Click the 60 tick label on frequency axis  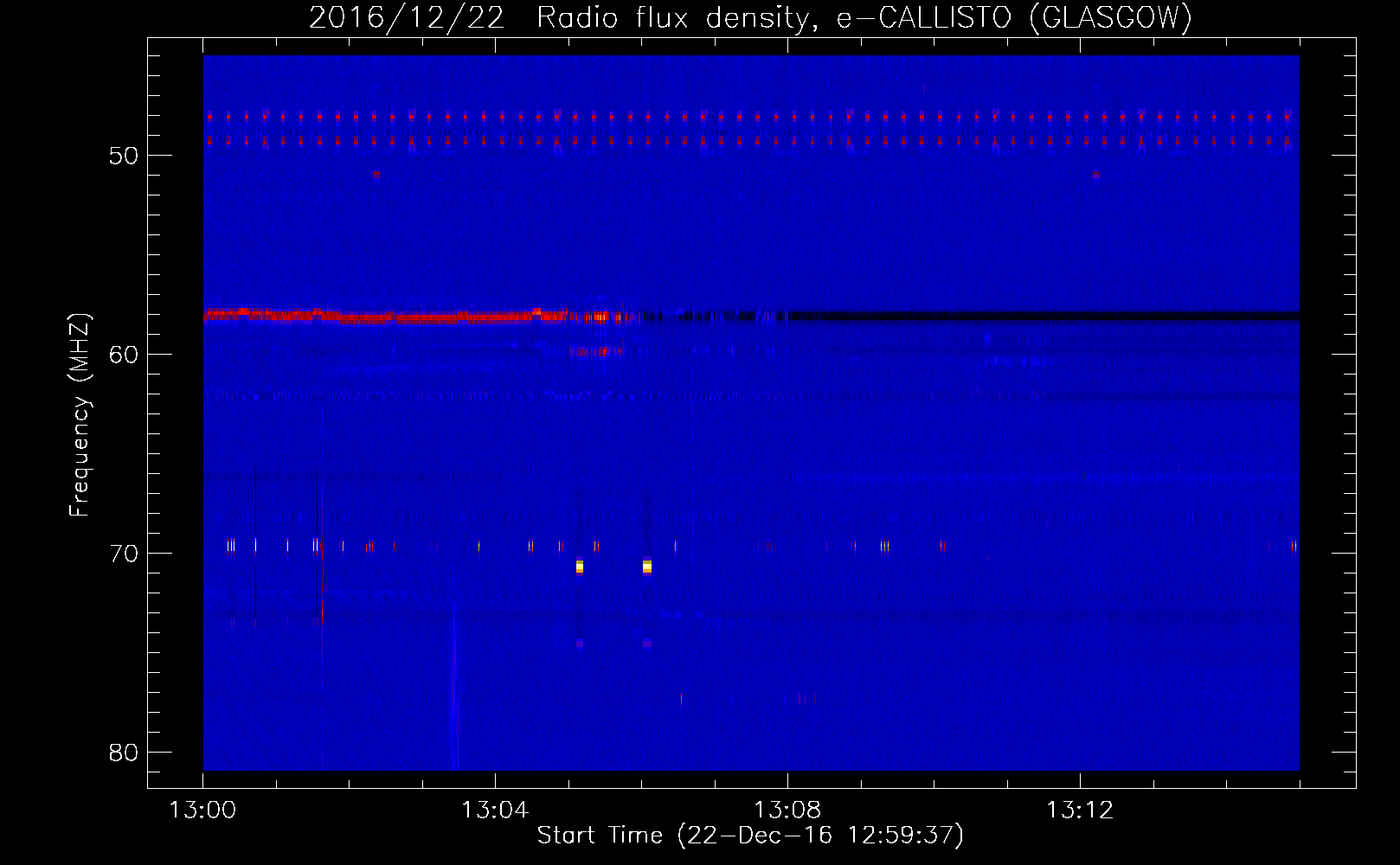(x=124, y=355)
